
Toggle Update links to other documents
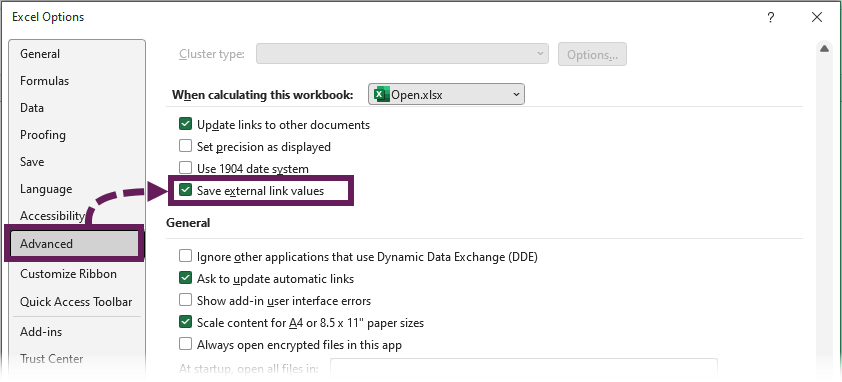click(x=185, y=125)
